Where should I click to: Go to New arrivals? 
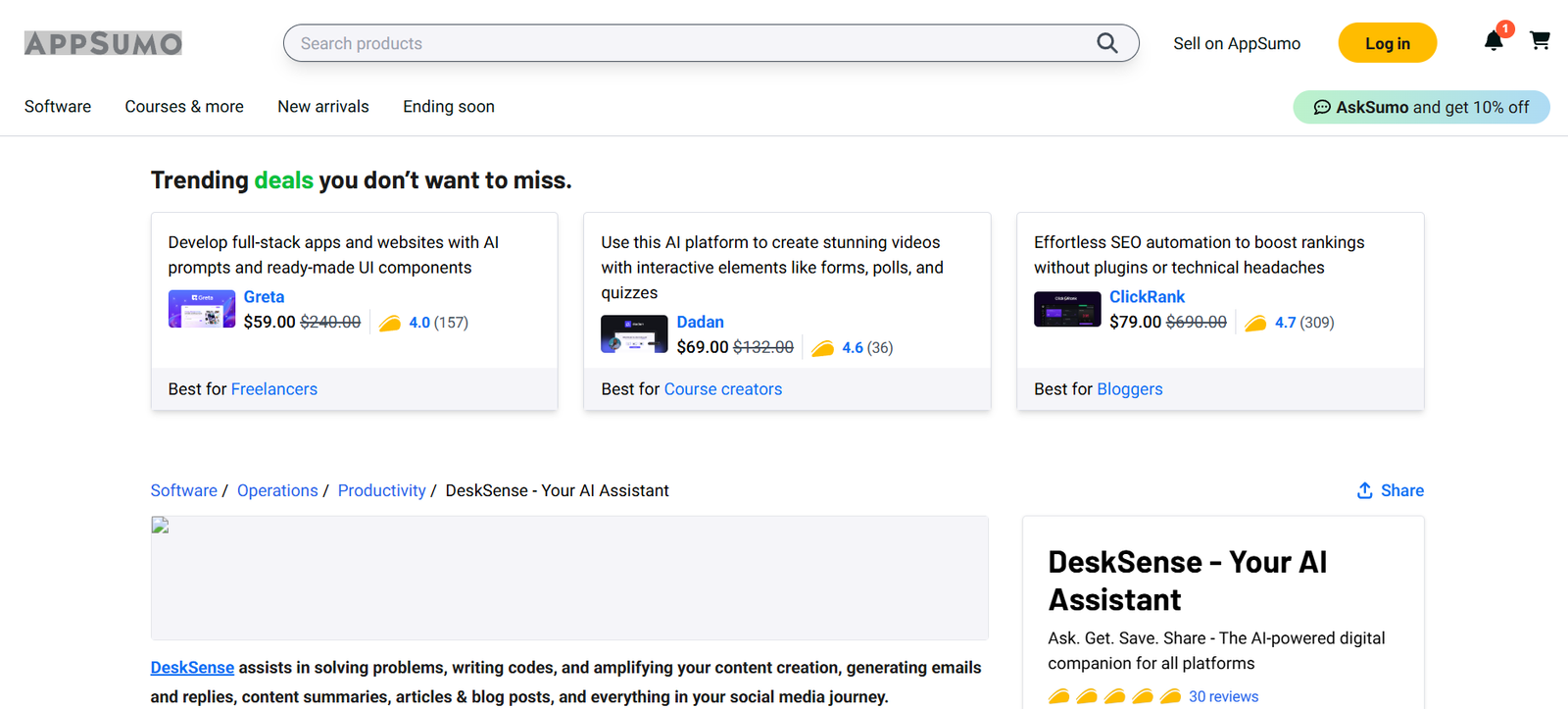pyautogui.click(x=323, y=107)
